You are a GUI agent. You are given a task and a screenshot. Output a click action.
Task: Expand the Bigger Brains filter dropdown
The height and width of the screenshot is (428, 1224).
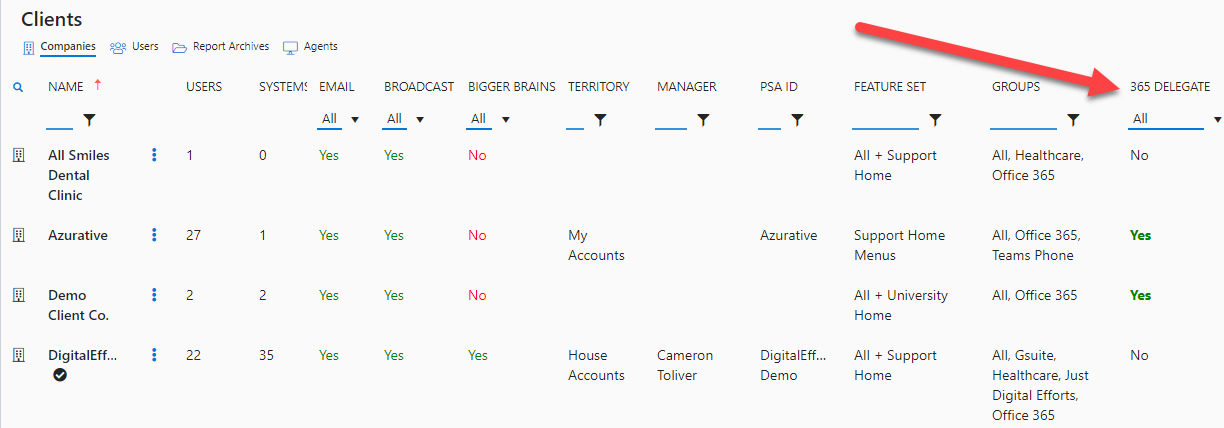(x=489, y=119)
